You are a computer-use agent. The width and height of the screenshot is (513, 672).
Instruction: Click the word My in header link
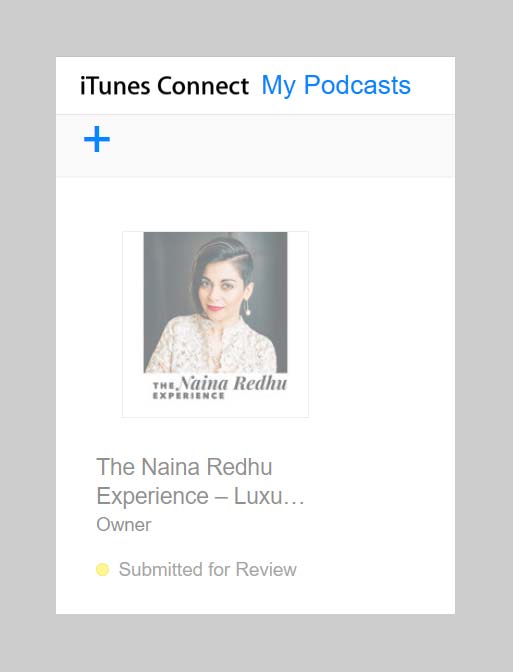click(279, 86)
